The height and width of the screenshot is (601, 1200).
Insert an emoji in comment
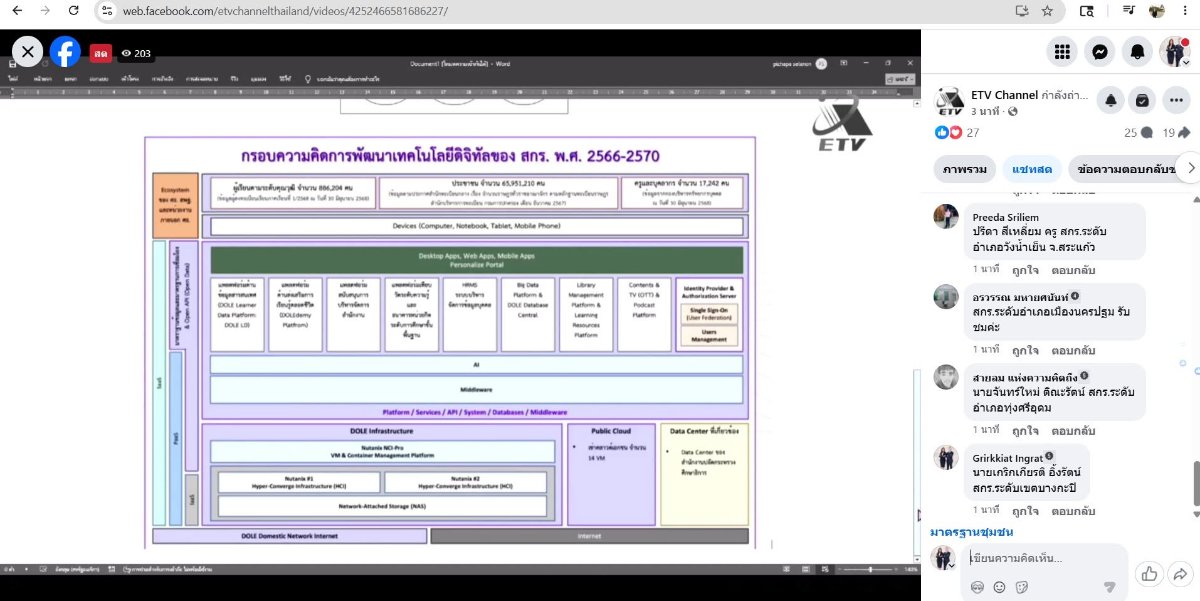pyautogui.click(x=999, y=587)
